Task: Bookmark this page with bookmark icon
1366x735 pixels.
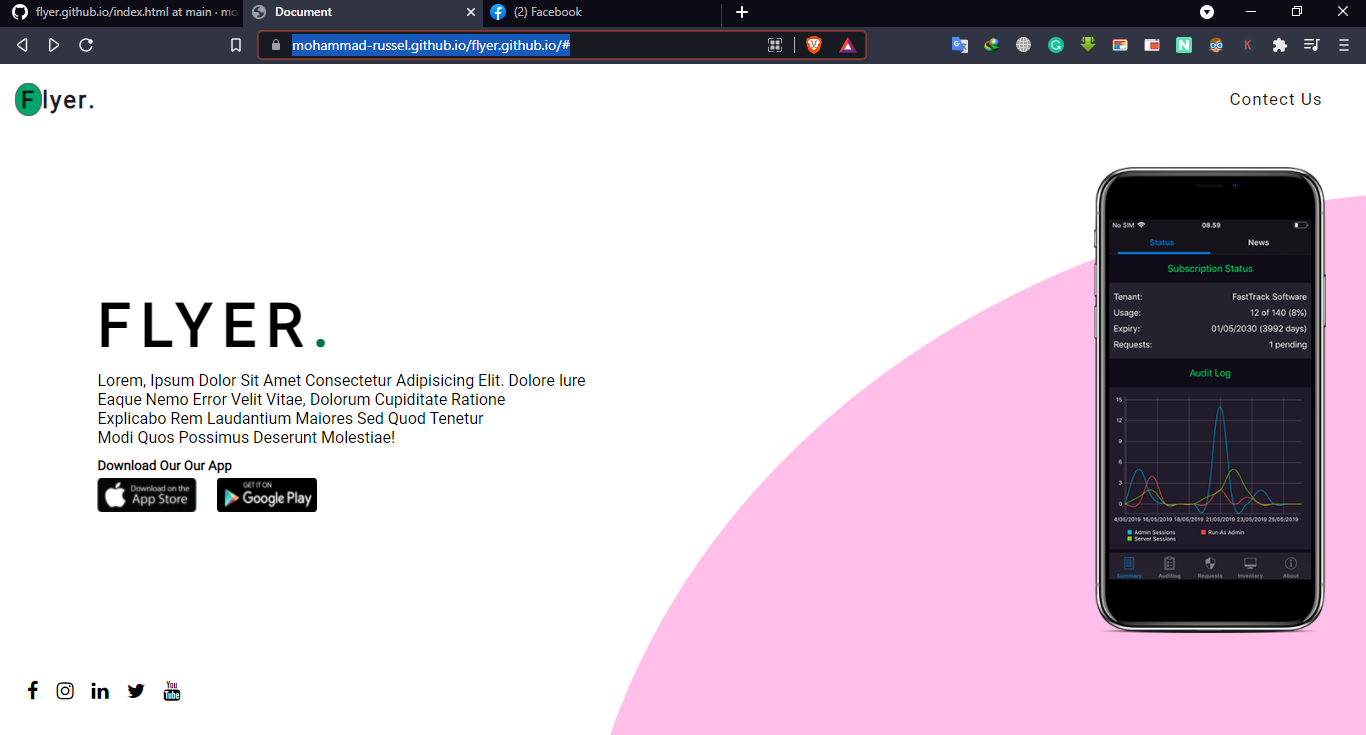Action: pos(236,45)
